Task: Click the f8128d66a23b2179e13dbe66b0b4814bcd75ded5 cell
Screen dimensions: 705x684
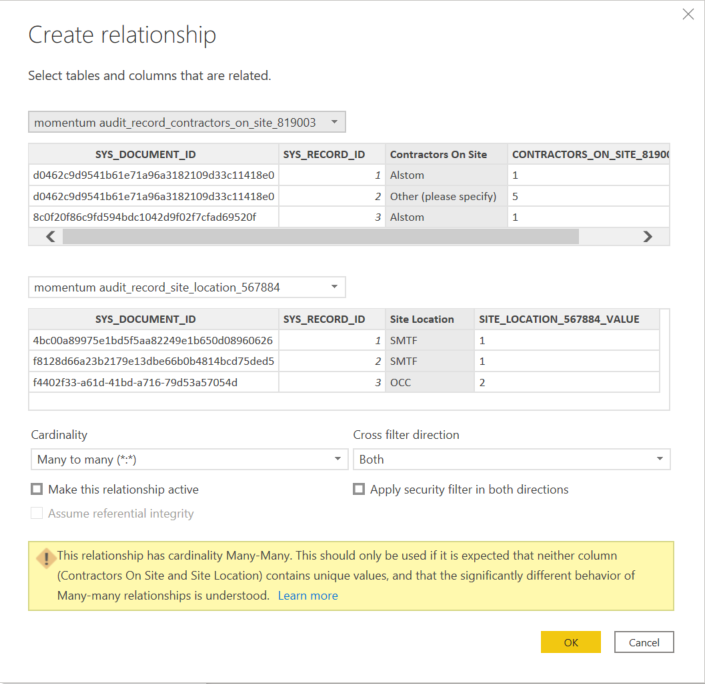Action: [153, 361]
